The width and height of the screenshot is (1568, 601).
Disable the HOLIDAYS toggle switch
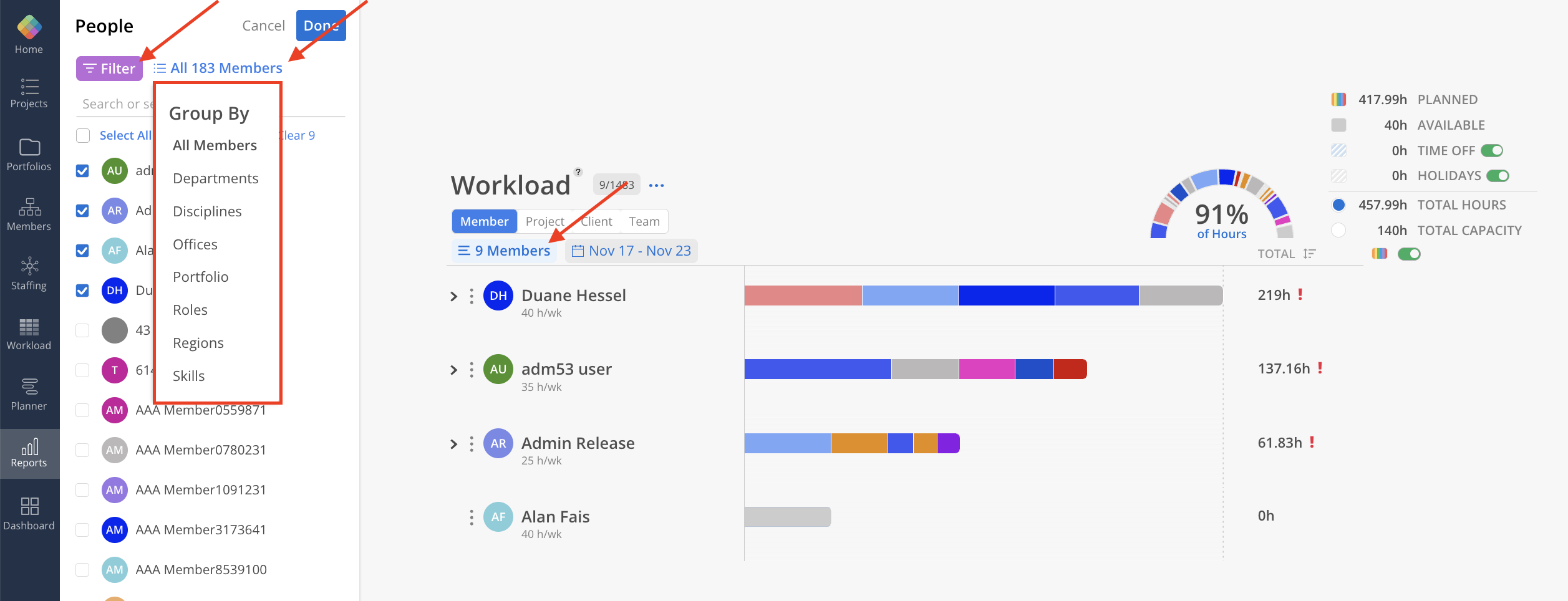click(x=1497, y=176)
